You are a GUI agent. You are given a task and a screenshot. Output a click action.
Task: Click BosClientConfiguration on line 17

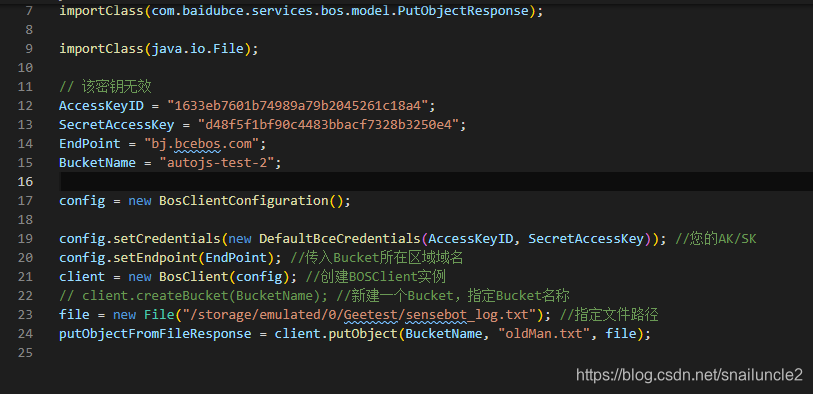tap(244, 201)
